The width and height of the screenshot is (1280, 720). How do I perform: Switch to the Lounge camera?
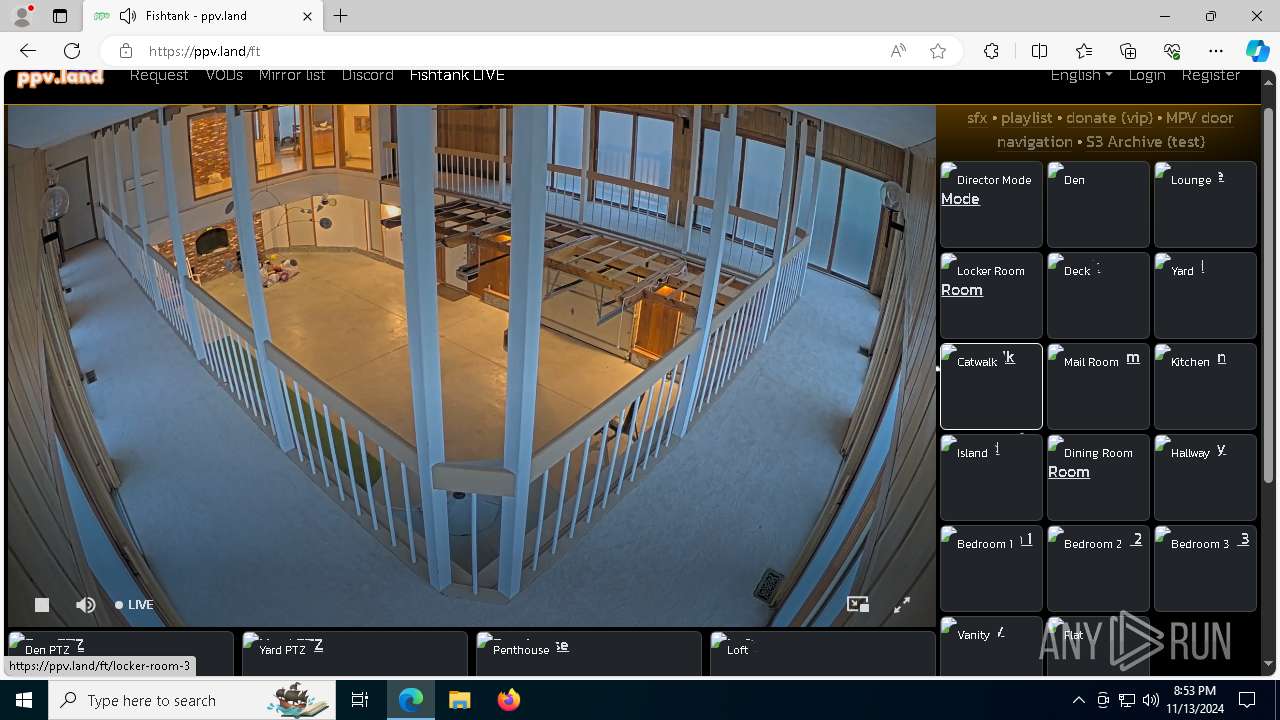(1205, 204)
